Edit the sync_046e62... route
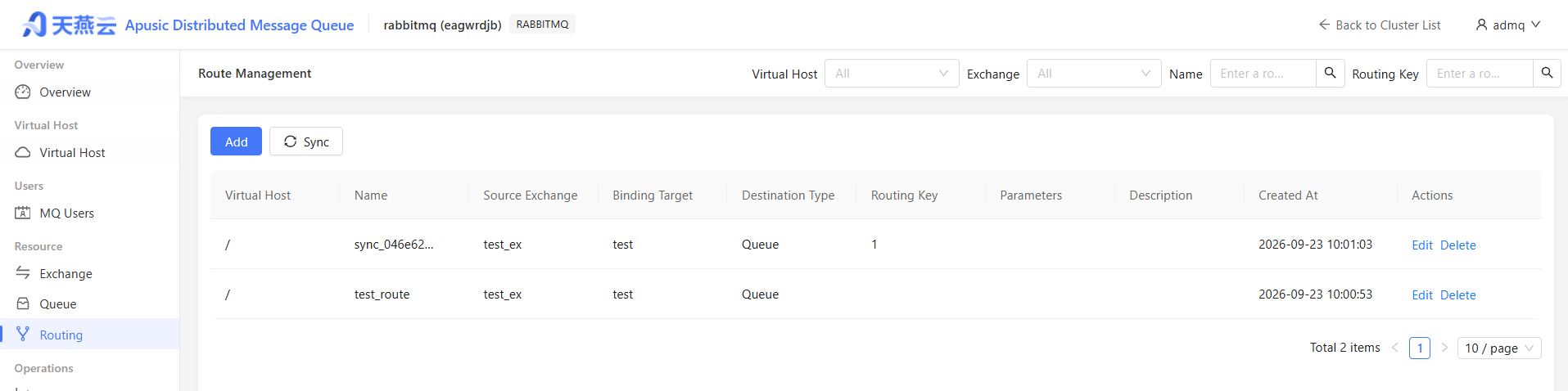 tap(1421, 245)
